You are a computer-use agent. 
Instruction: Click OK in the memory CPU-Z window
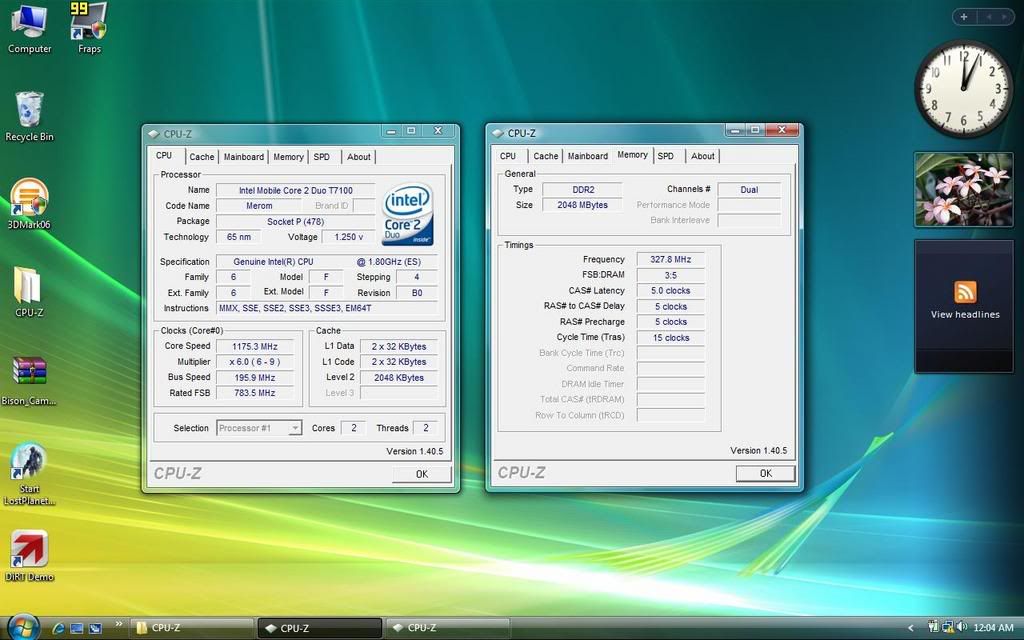tap(765, 473)
